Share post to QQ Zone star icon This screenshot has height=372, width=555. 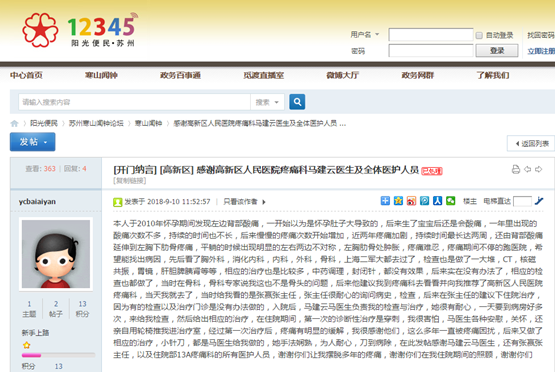pyautogui.click(x=398, y=201)
